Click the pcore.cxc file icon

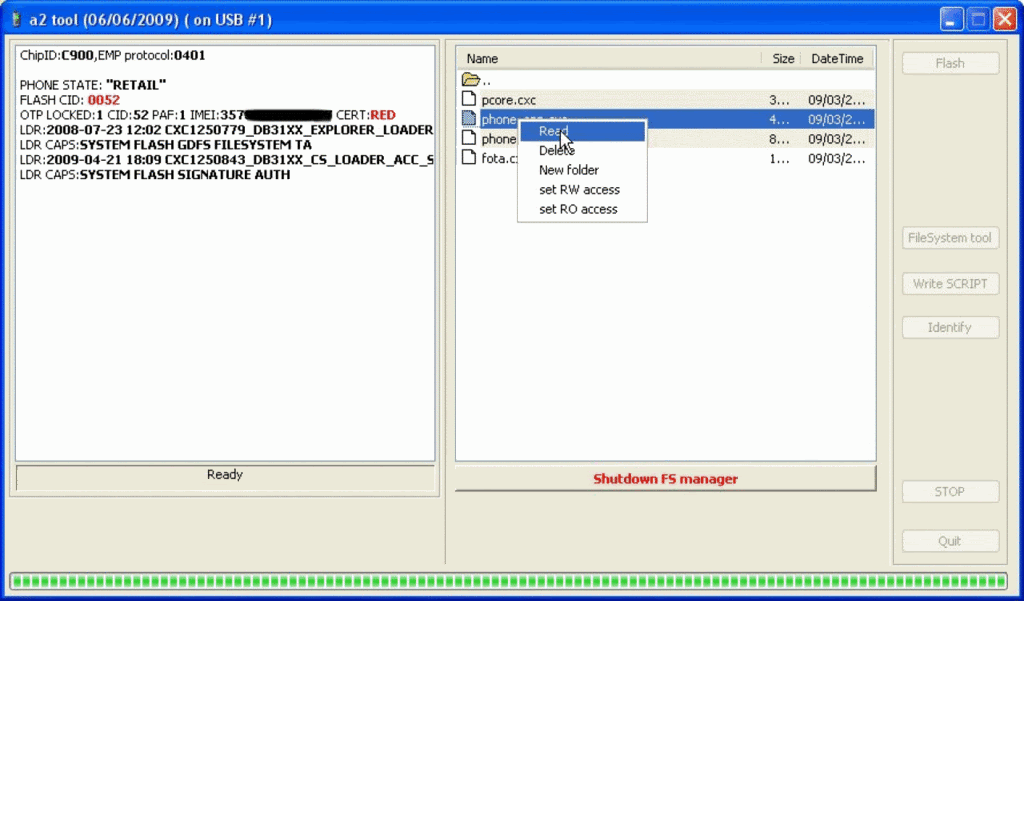pyautogui.click(x=470, y=99)
